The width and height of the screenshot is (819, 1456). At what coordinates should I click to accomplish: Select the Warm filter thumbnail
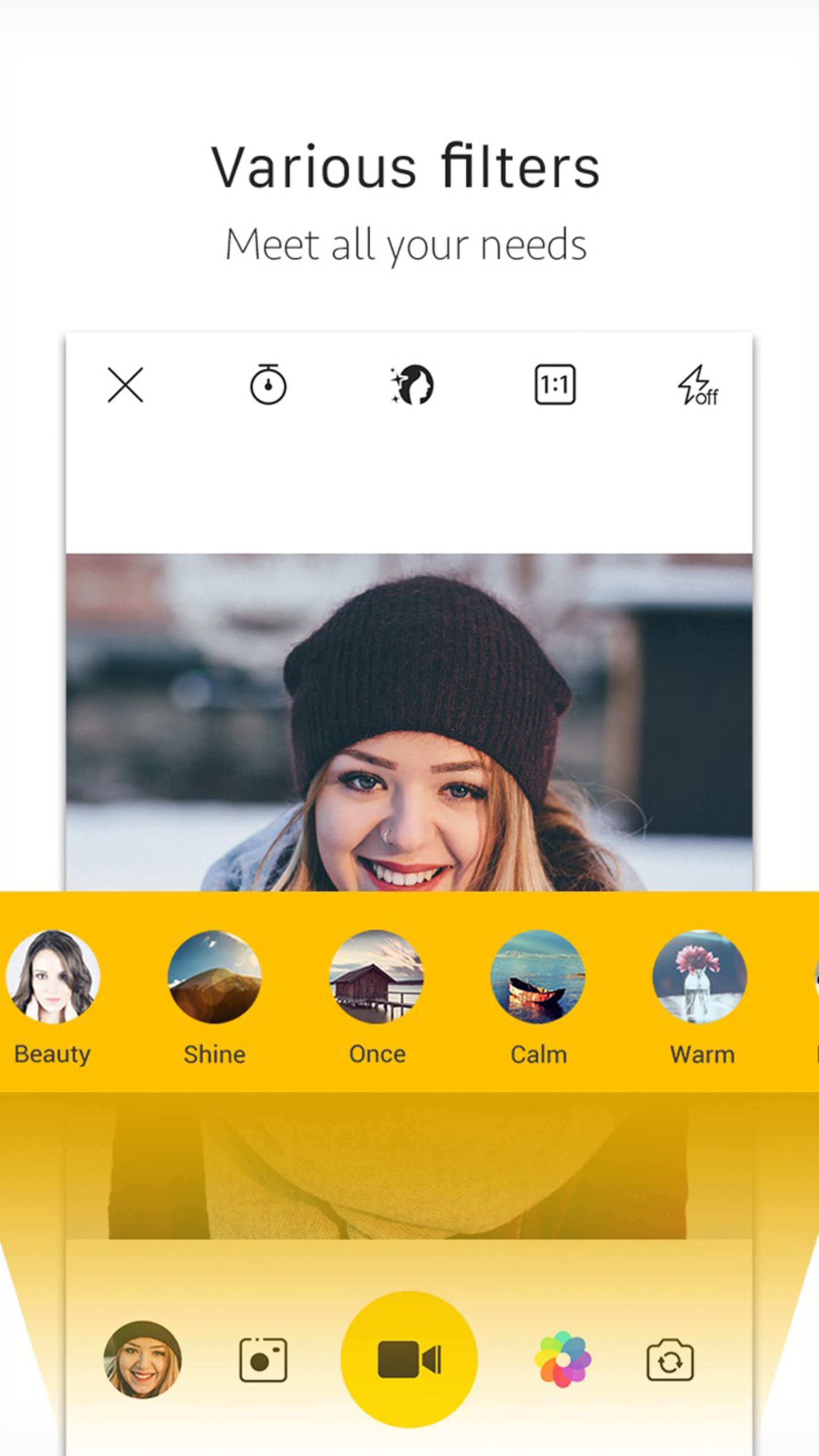tap(700, 976)
